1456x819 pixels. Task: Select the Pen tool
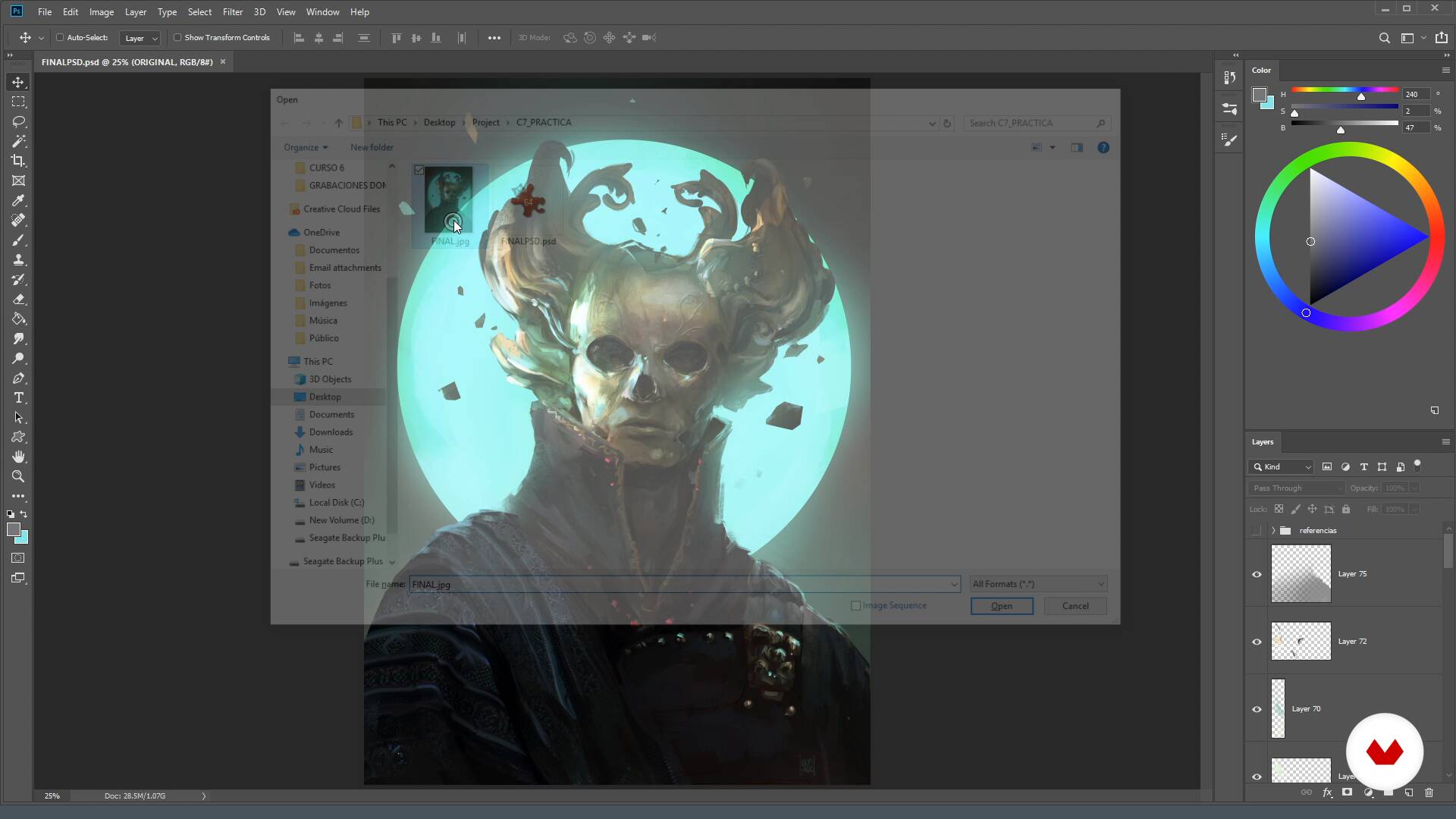[19, 378]
